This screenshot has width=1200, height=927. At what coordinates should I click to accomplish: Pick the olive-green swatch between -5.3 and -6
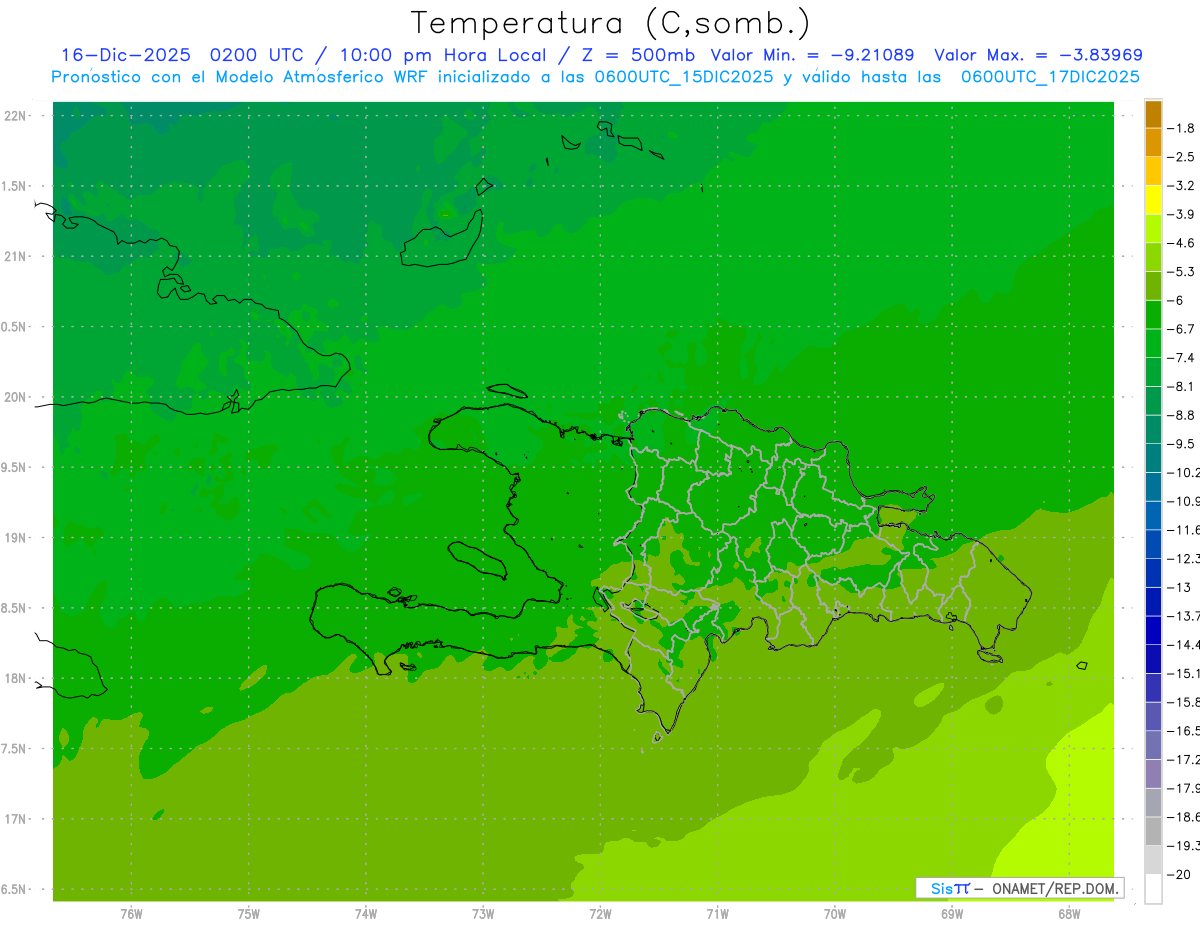click(x=1154, y=286)
